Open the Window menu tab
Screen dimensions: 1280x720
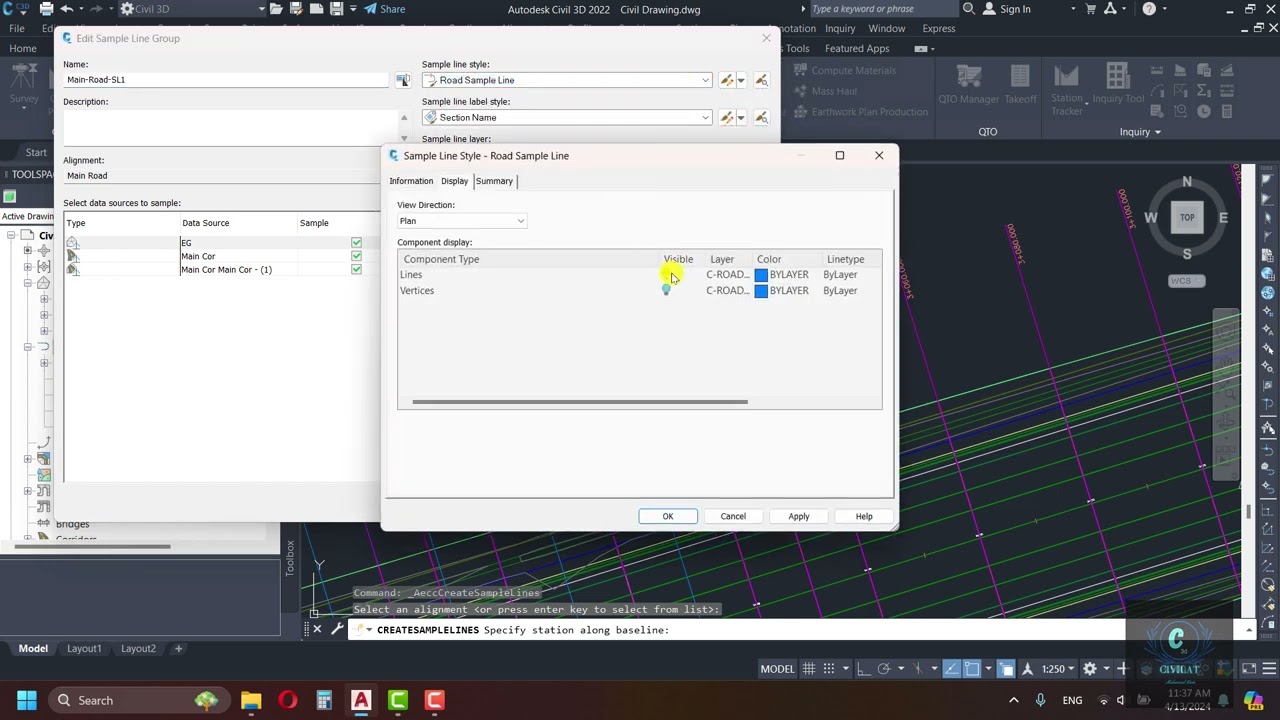point(887,28)
